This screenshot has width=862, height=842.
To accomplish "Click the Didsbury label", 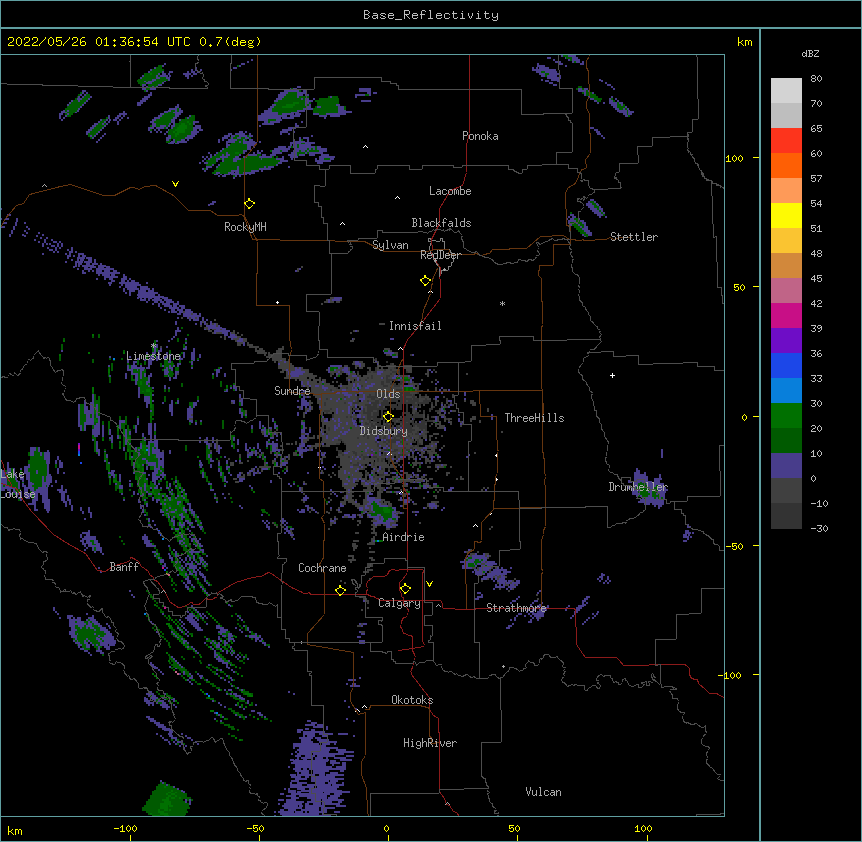I will (384, 431).
